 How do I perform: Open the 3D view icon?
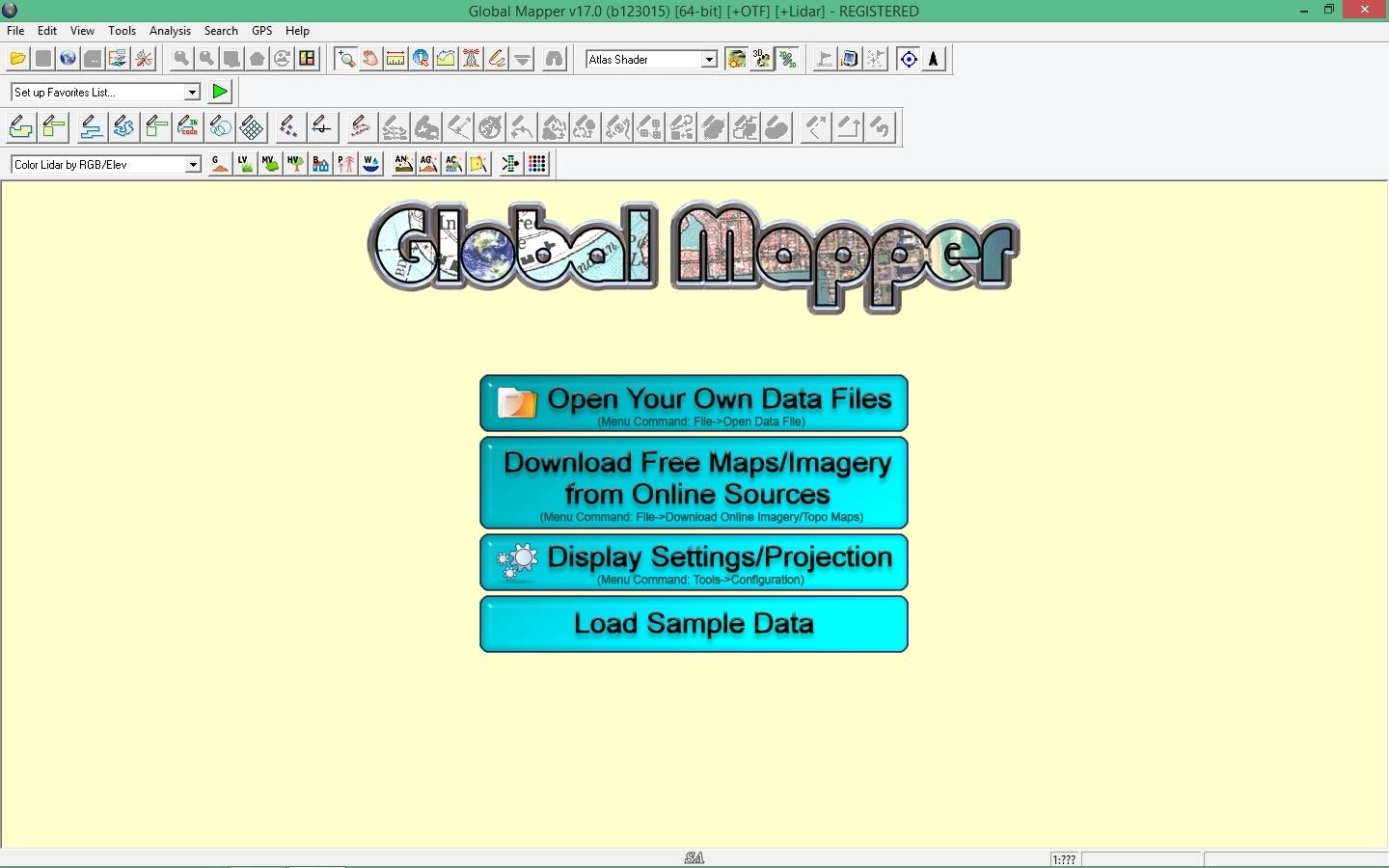(x=761, y=59)
